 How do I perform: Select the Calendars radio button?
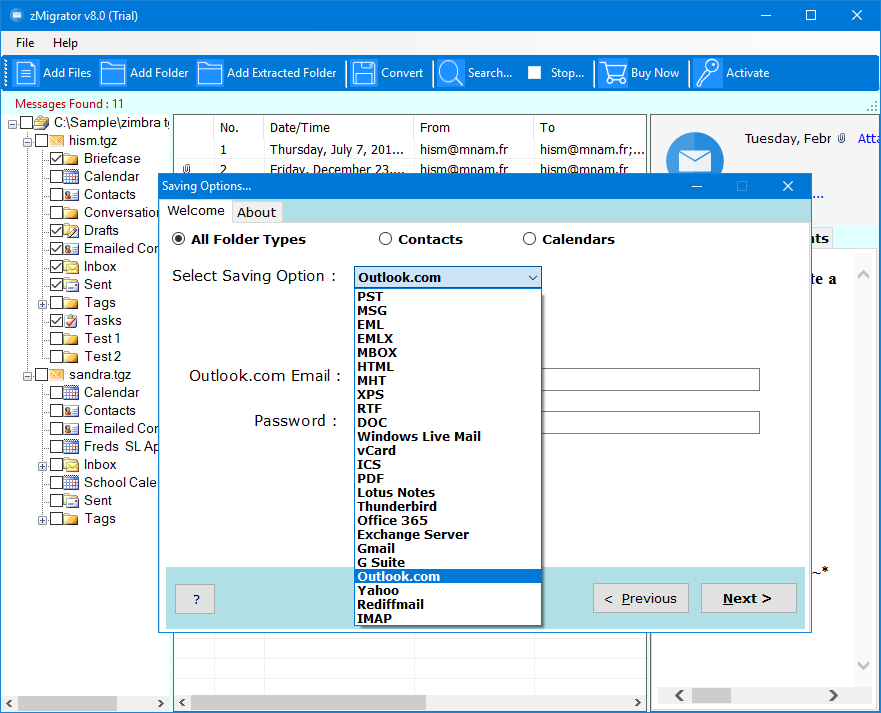click(x=529, y=239)
